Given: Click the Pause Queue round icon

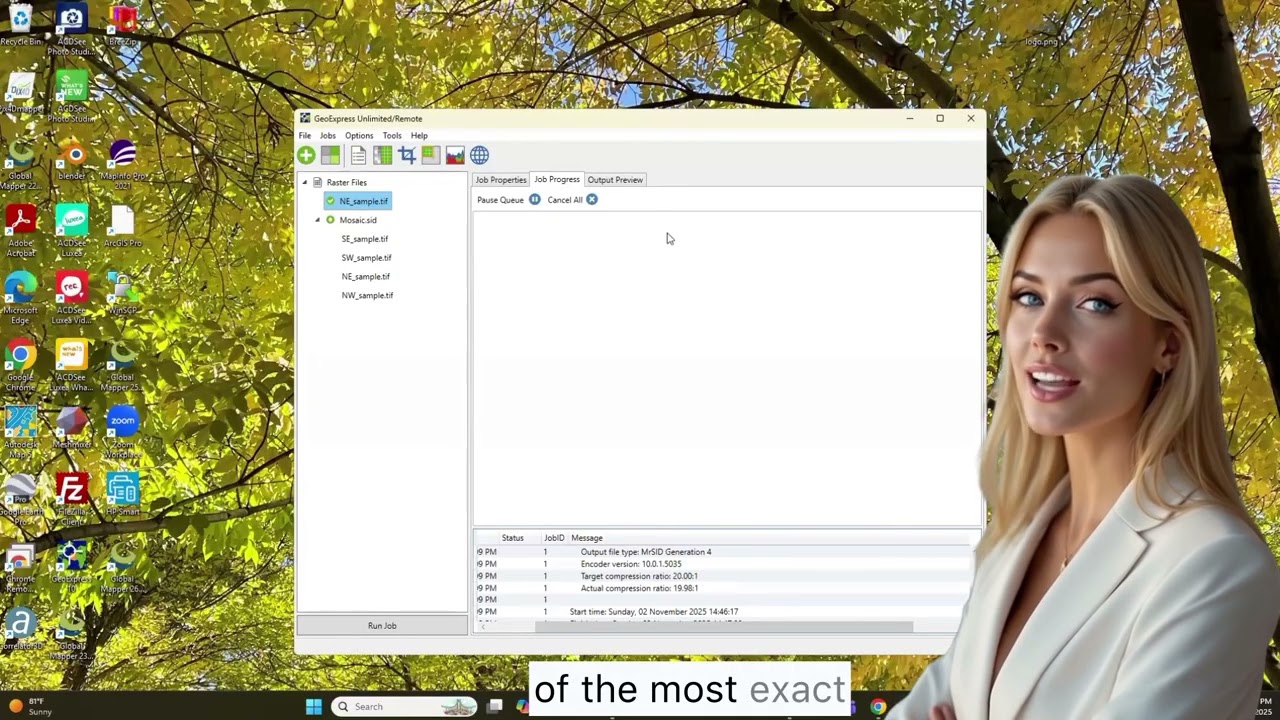Looking at the screenshot, I should pyautogui.click(x=535, y=200).
